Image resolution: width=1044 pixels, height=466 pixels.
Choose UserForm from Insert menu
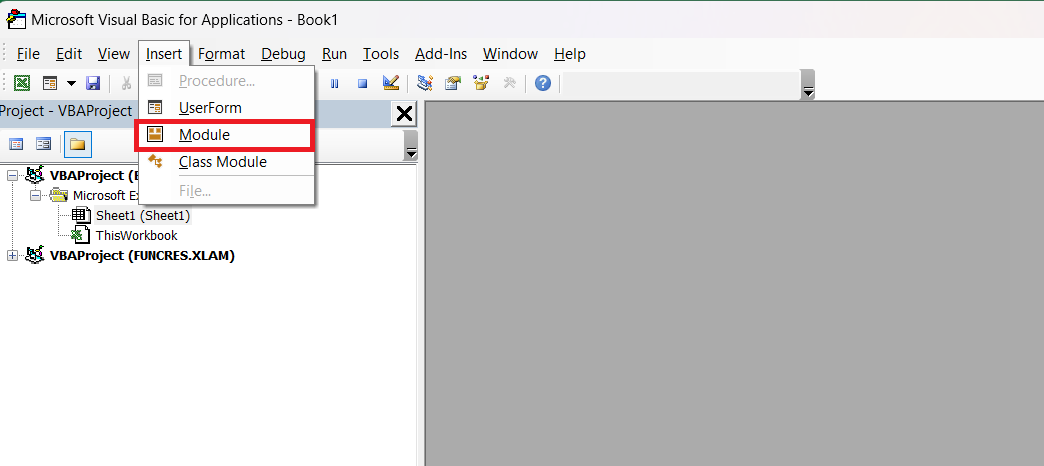pyautogui.click(x=226, y=108)
